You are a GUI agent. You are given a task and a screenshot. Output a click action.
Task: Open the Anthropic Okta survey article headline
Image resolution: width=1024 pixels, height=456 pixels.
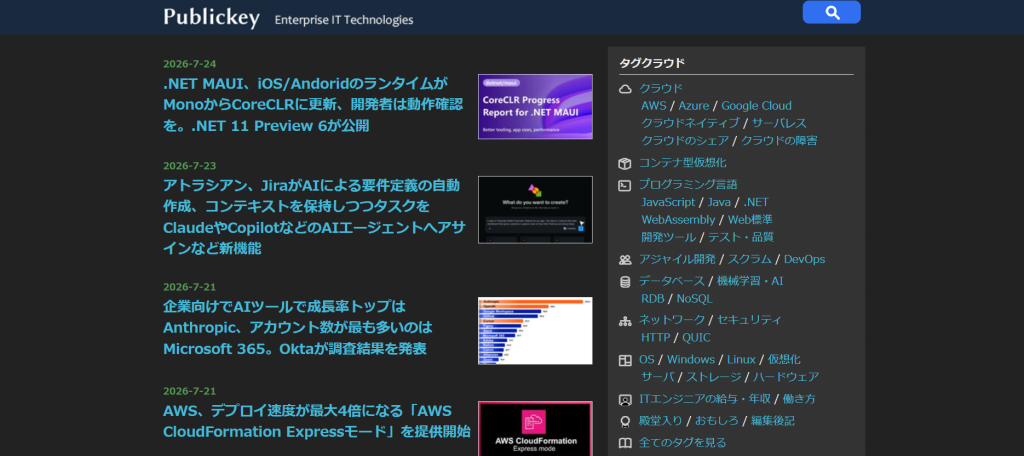point(298,327)
